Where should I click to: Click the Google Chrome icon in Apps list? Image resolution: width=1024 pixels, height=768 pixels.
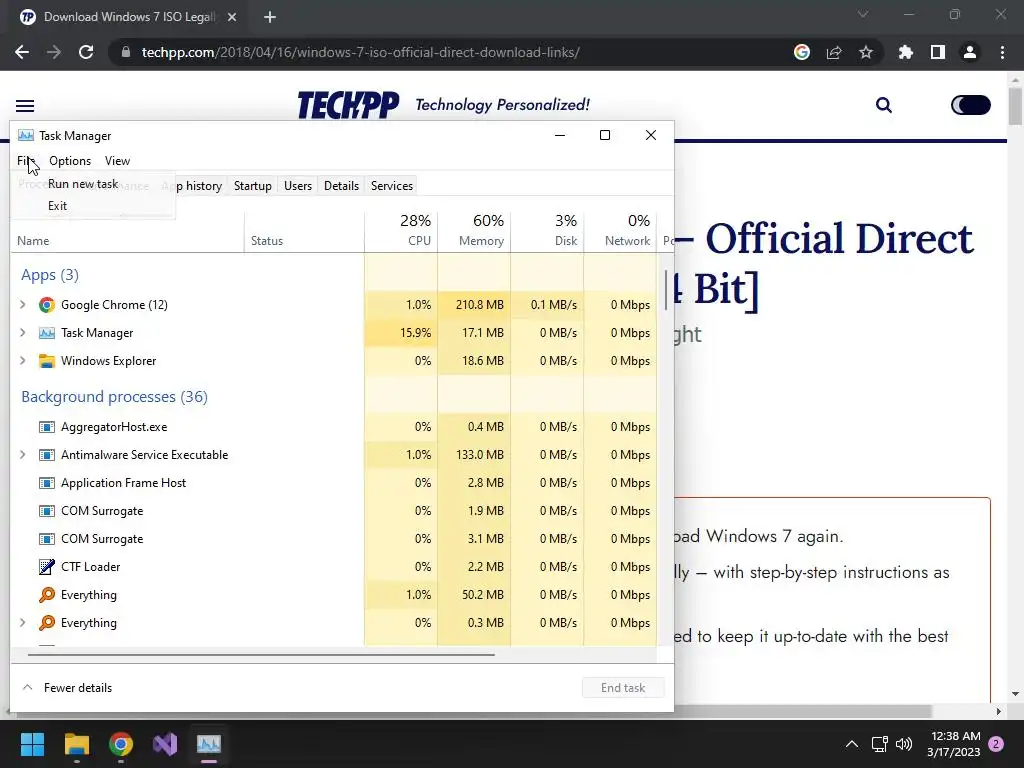(46, 305)
